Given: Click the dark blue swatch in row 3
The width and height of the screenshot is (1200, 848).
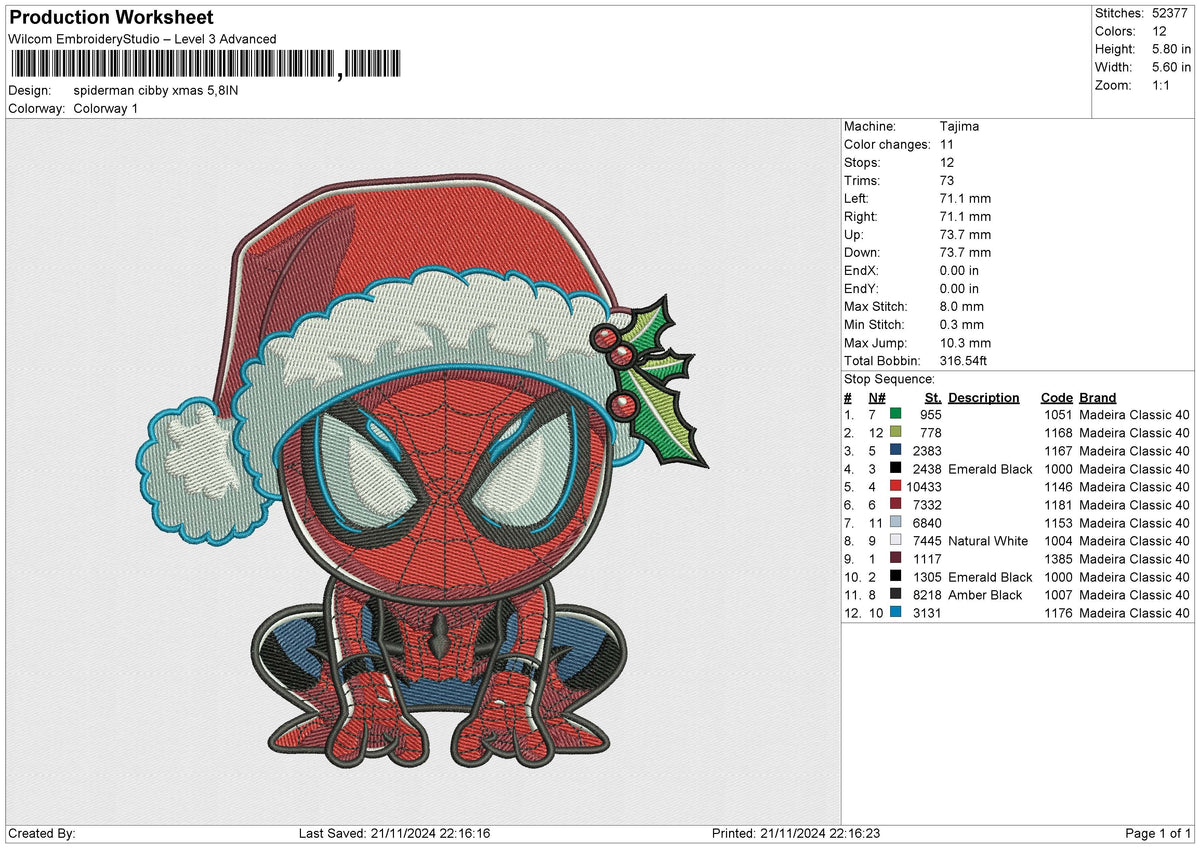Looking at the screenshot, I should coord(896,450).
